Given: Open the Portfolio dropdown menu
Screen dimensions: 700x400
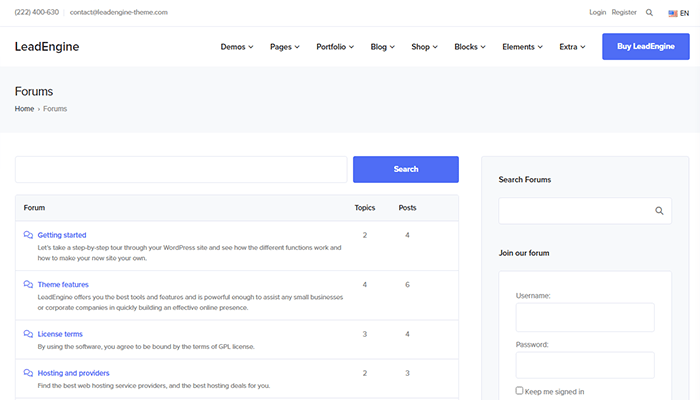Looking at the screenshot, I should coord(335,47).
